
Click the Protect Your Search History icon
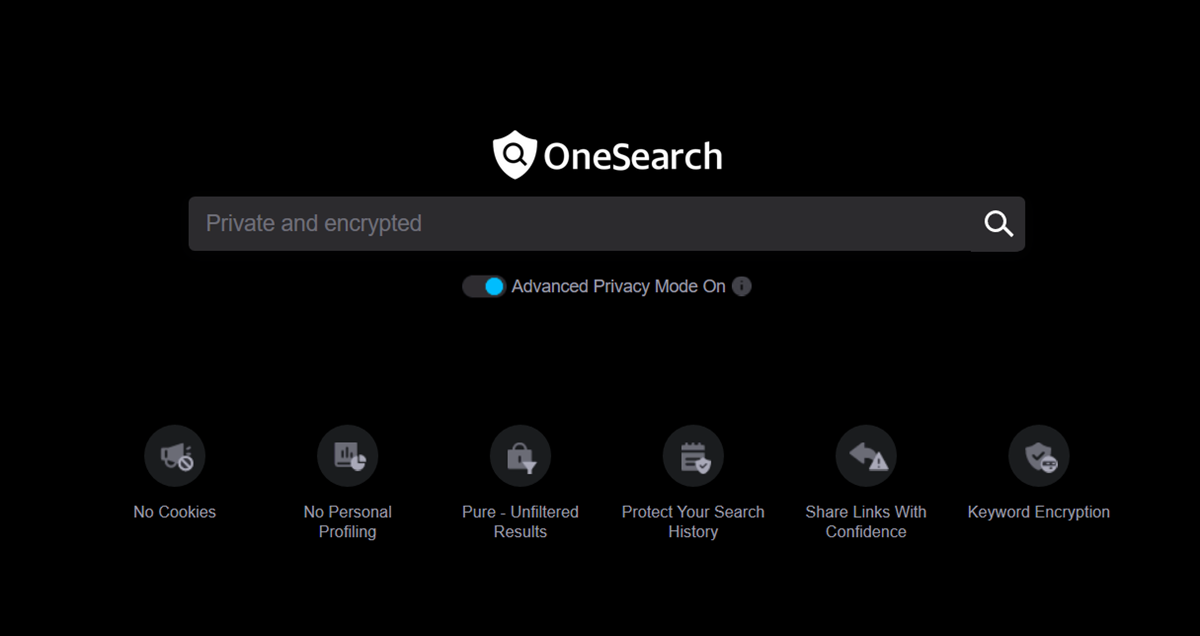coord(693,456)
